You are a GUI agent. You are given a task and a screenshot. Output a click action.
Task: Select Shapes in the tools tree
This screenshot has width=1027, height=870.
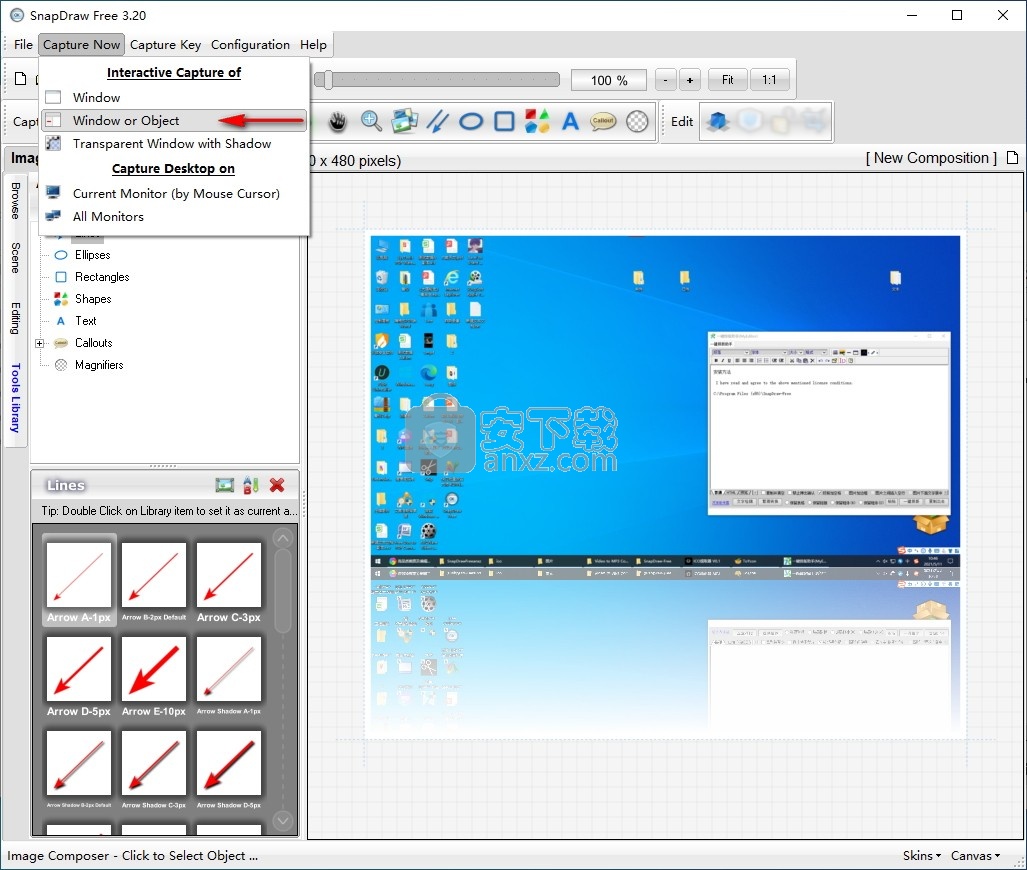pyautogui.click(x=93, y=299)
